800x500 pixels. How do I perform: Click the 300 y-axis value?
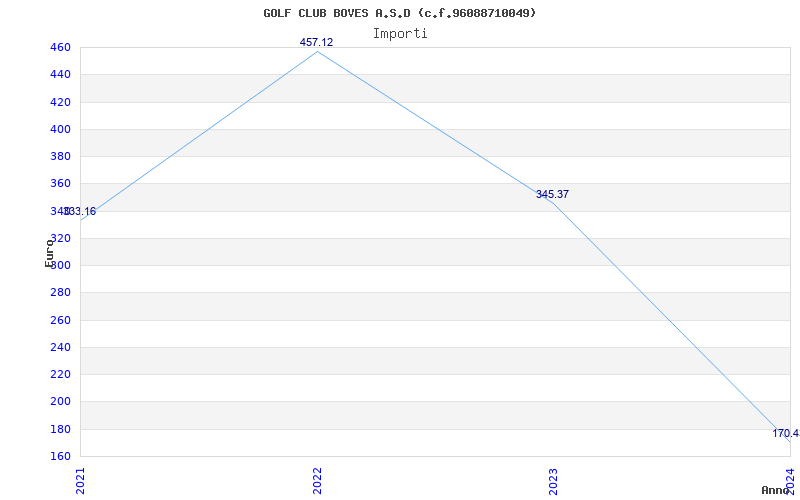[61, 265]
